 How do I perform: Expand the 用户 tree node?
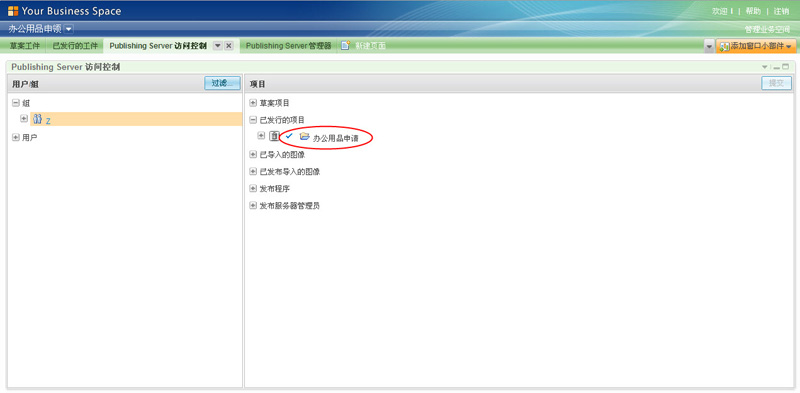pyautogui.click(x=16, y=137)
